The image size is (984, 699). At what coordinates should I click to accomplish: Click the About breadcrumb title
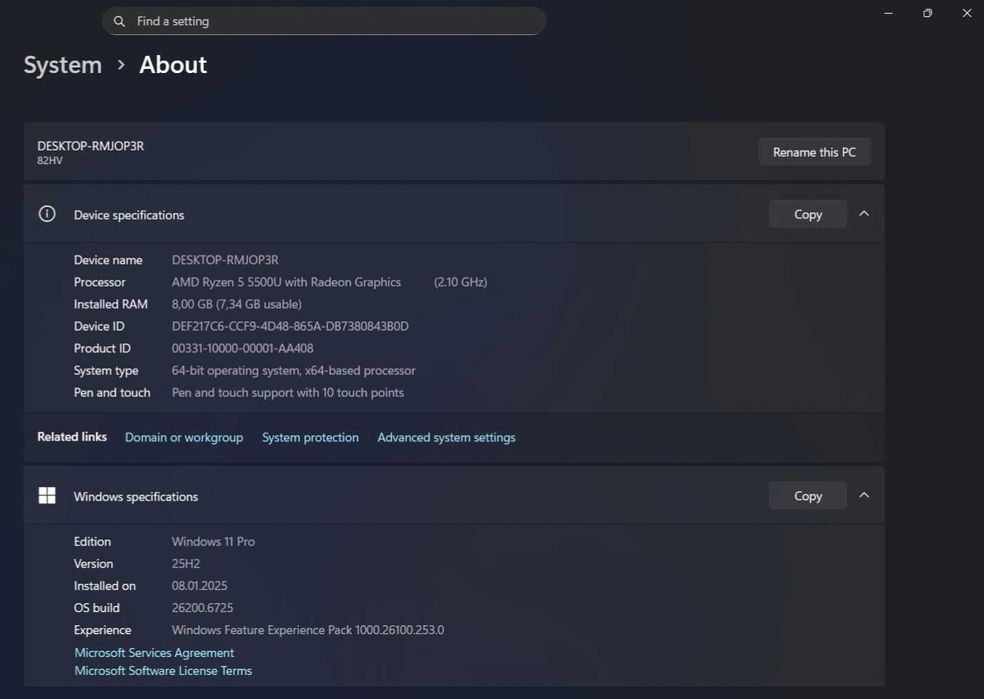coord(173,65)
